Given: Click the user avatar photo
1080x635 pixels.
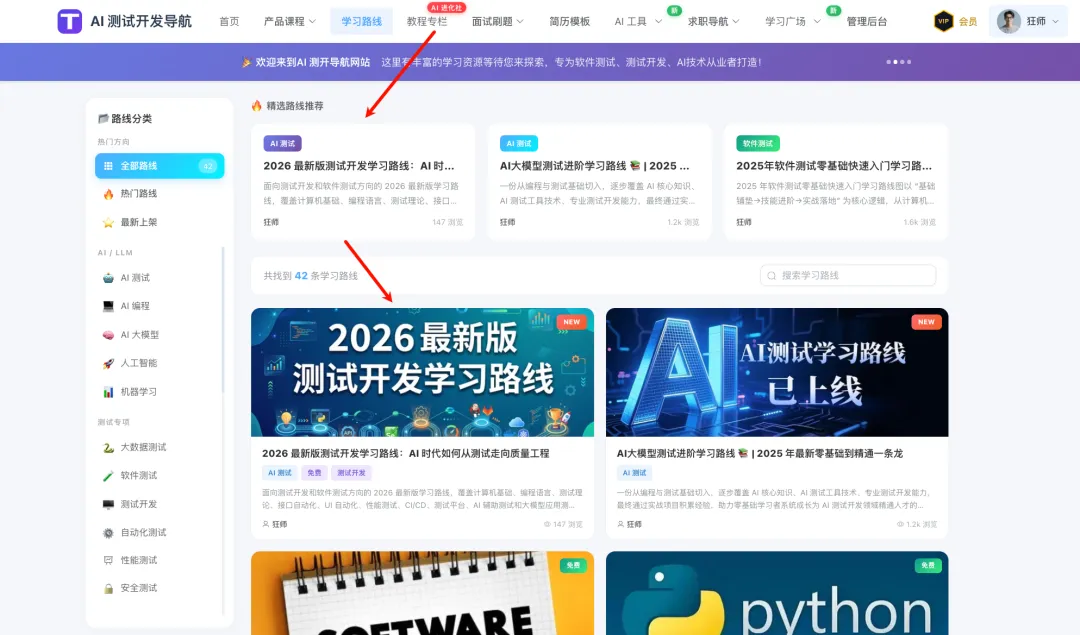Looking at the screenshot, I should 1008,21.
